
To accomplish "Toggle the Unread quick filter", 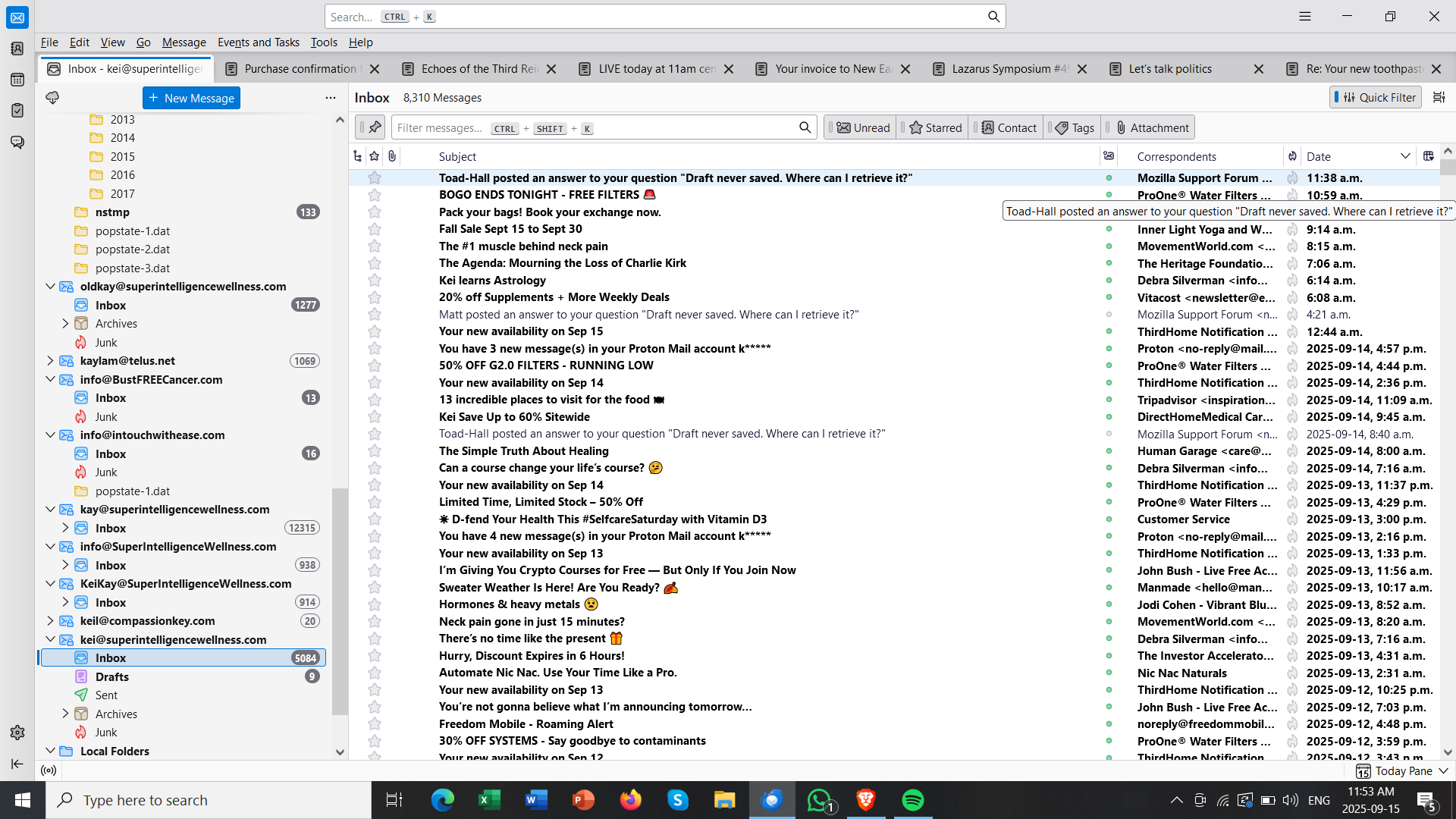I will coord(861,127).
